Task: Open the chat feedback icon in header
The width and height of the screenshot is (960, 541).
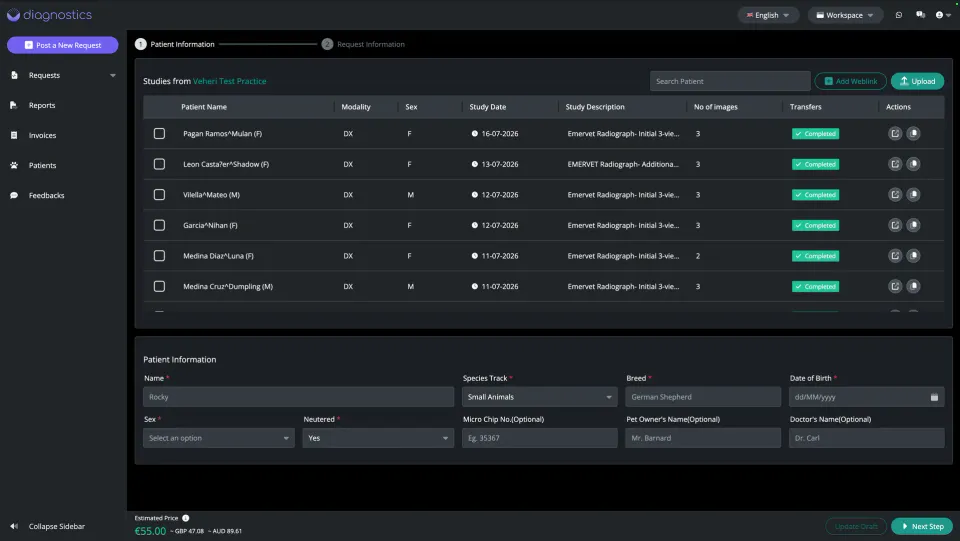Action: click(x=920, y=15)
